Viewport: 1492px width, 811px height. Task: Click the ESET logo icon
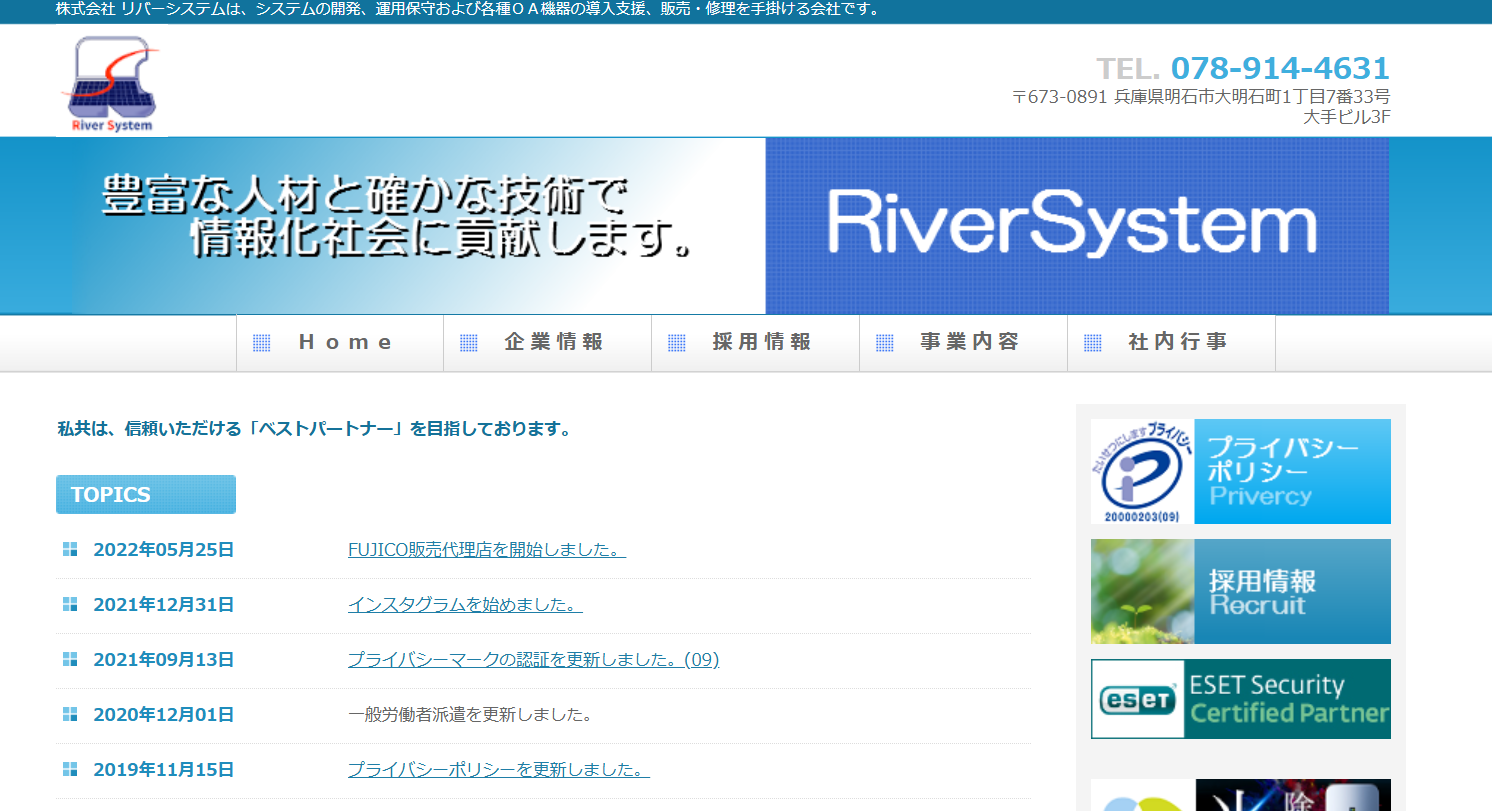(1137, 699)
